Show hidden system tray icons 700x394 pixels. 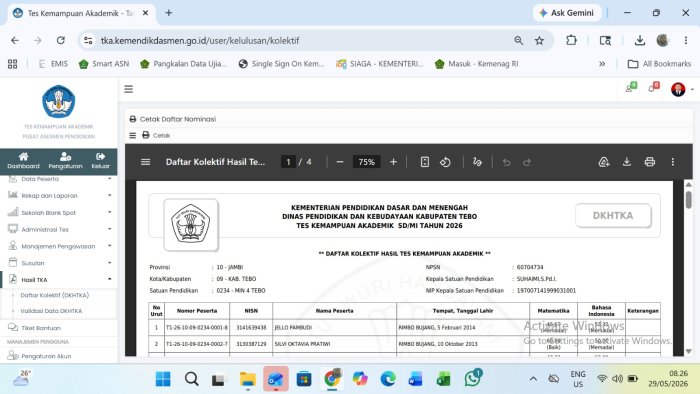pos(533,379)
